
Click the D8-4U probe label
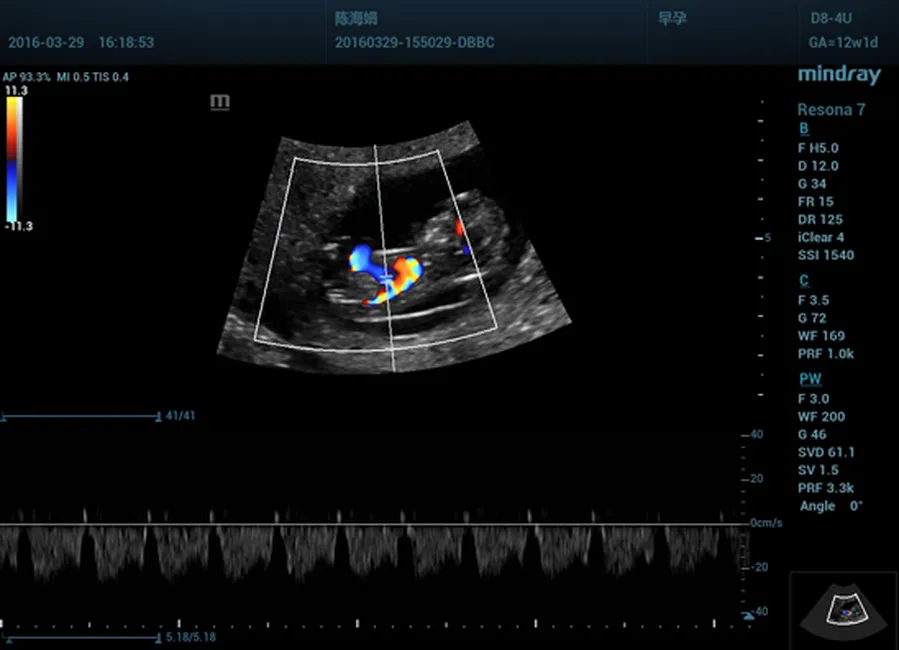pos(831,19)
